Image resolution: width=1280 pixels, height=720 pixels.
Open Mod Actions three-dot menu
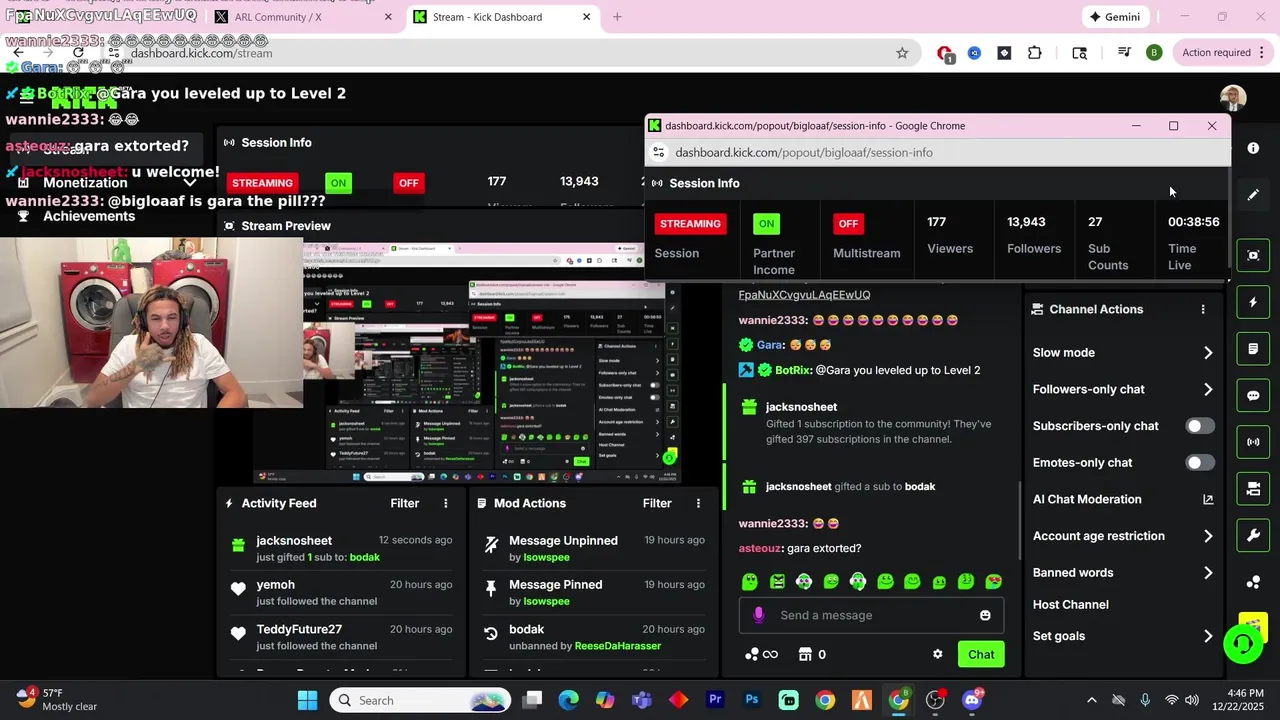698,503
